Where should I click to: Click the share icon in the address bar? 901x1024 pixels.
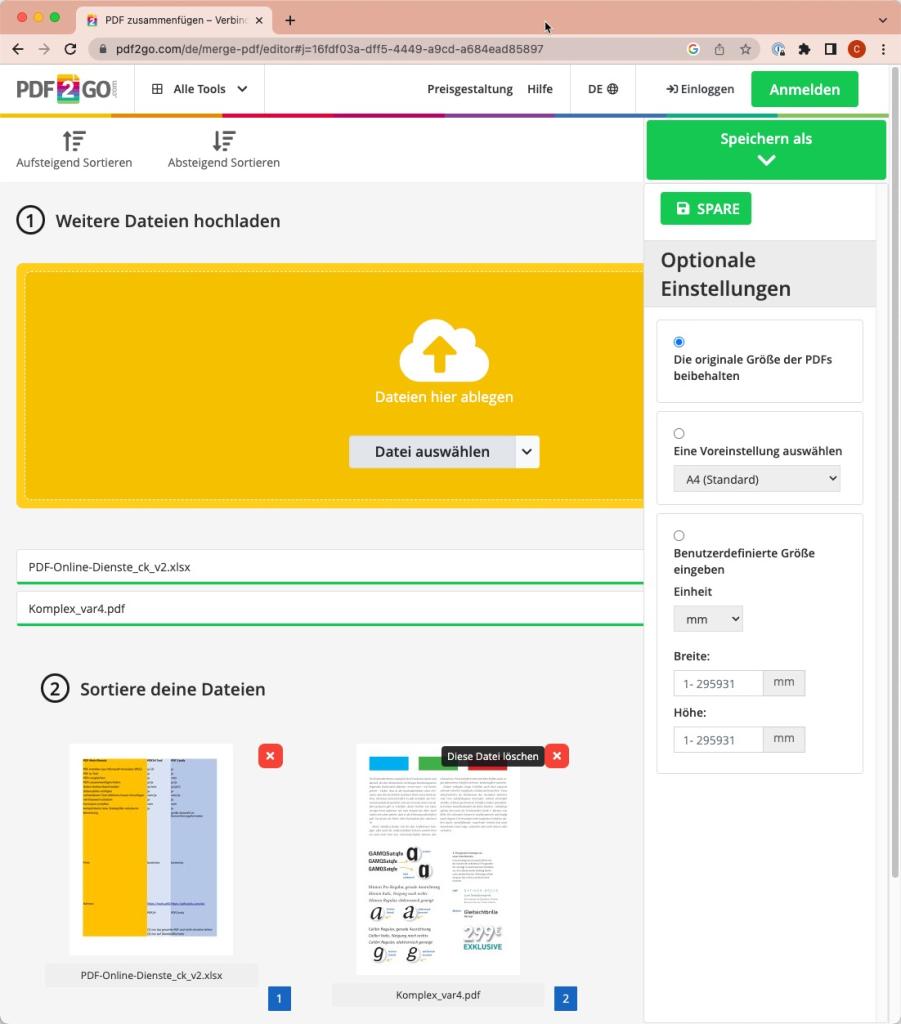coord(719,49)
